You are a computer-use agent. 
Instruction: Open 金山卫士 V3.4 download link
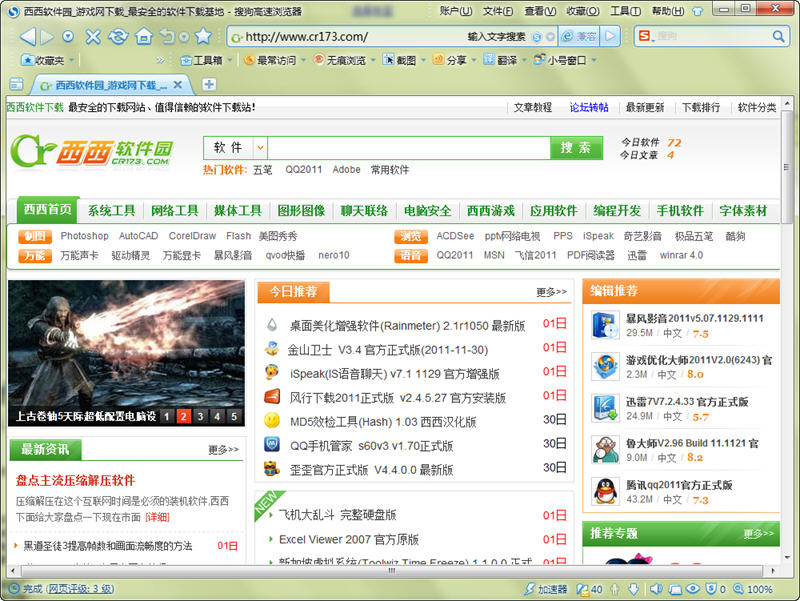click(388, 349)
